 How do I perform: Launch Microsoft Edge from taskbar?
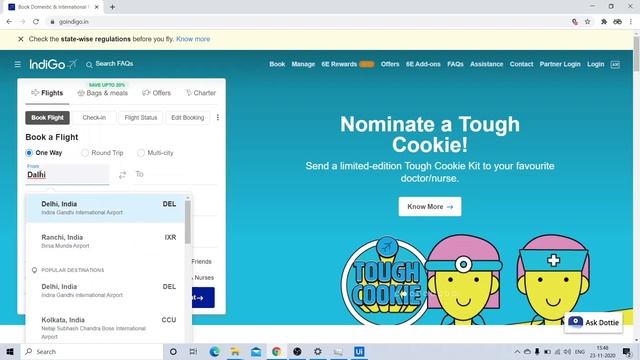click(214, 351)
